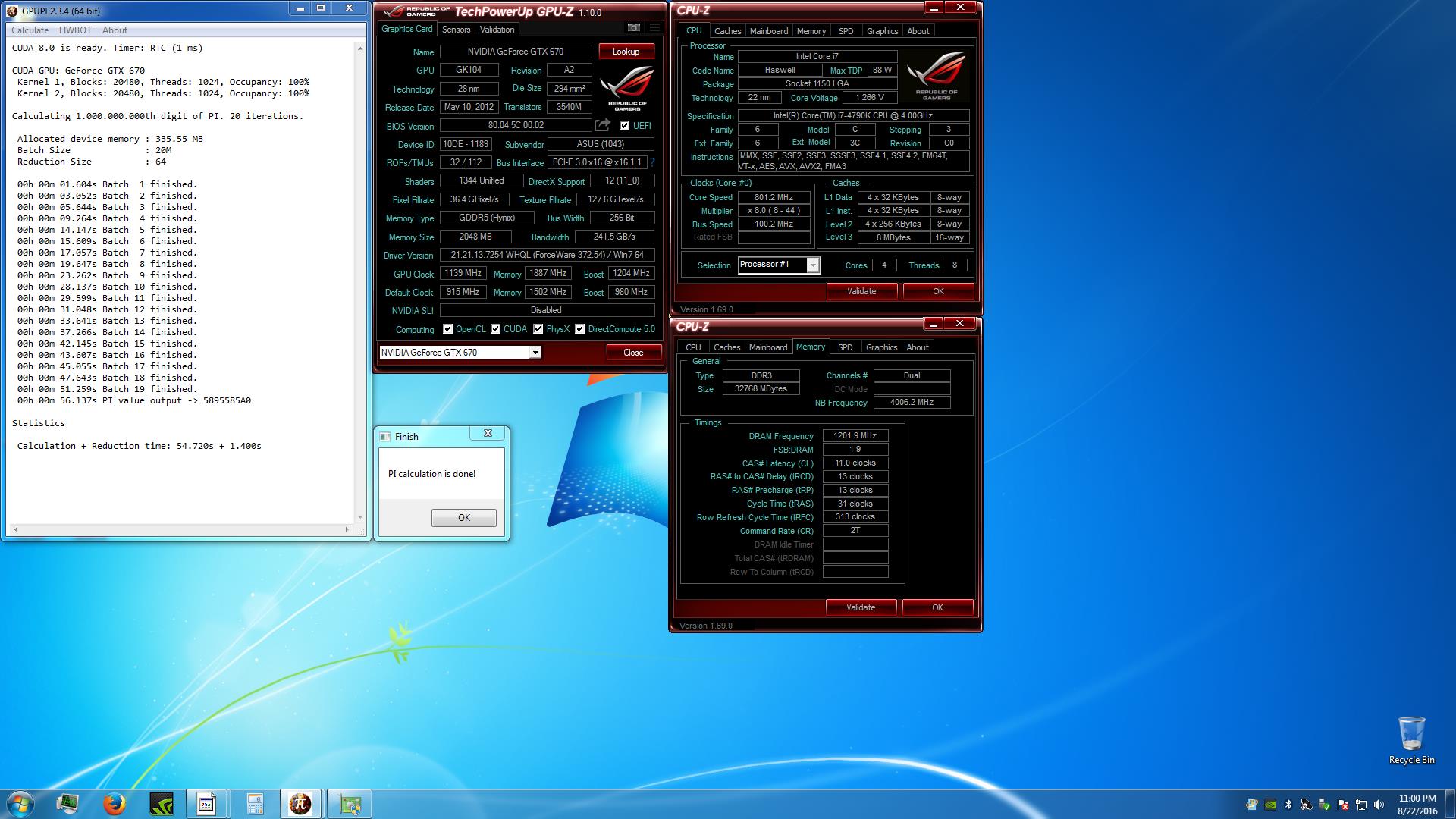Open Firefox from the taskbar
1456x819 pixels.
click(115, 804)
